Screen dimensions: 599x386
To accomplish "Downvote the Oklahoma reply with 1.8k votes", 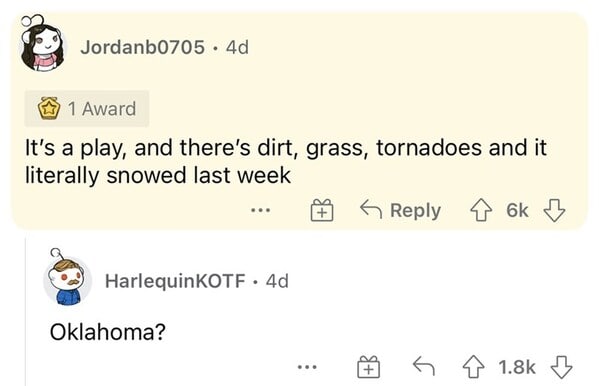I will point(561,367).
